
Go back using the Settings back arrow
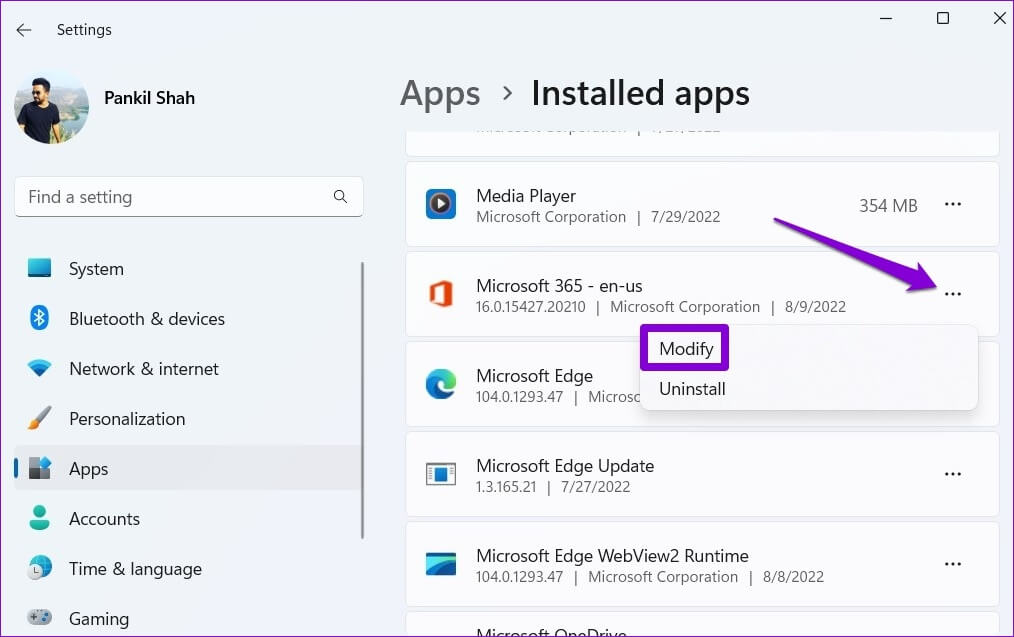24,30
